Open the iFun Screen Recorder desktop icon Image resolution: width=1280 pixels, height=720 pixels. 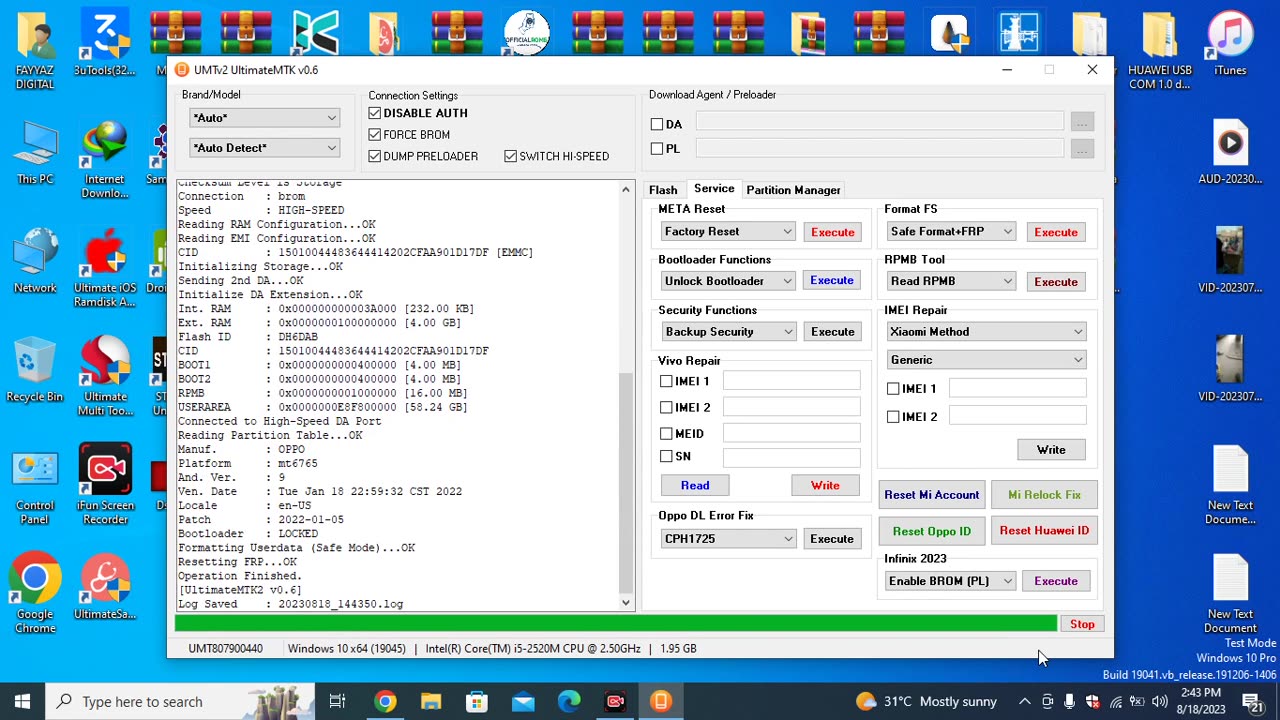click(105, 485)
